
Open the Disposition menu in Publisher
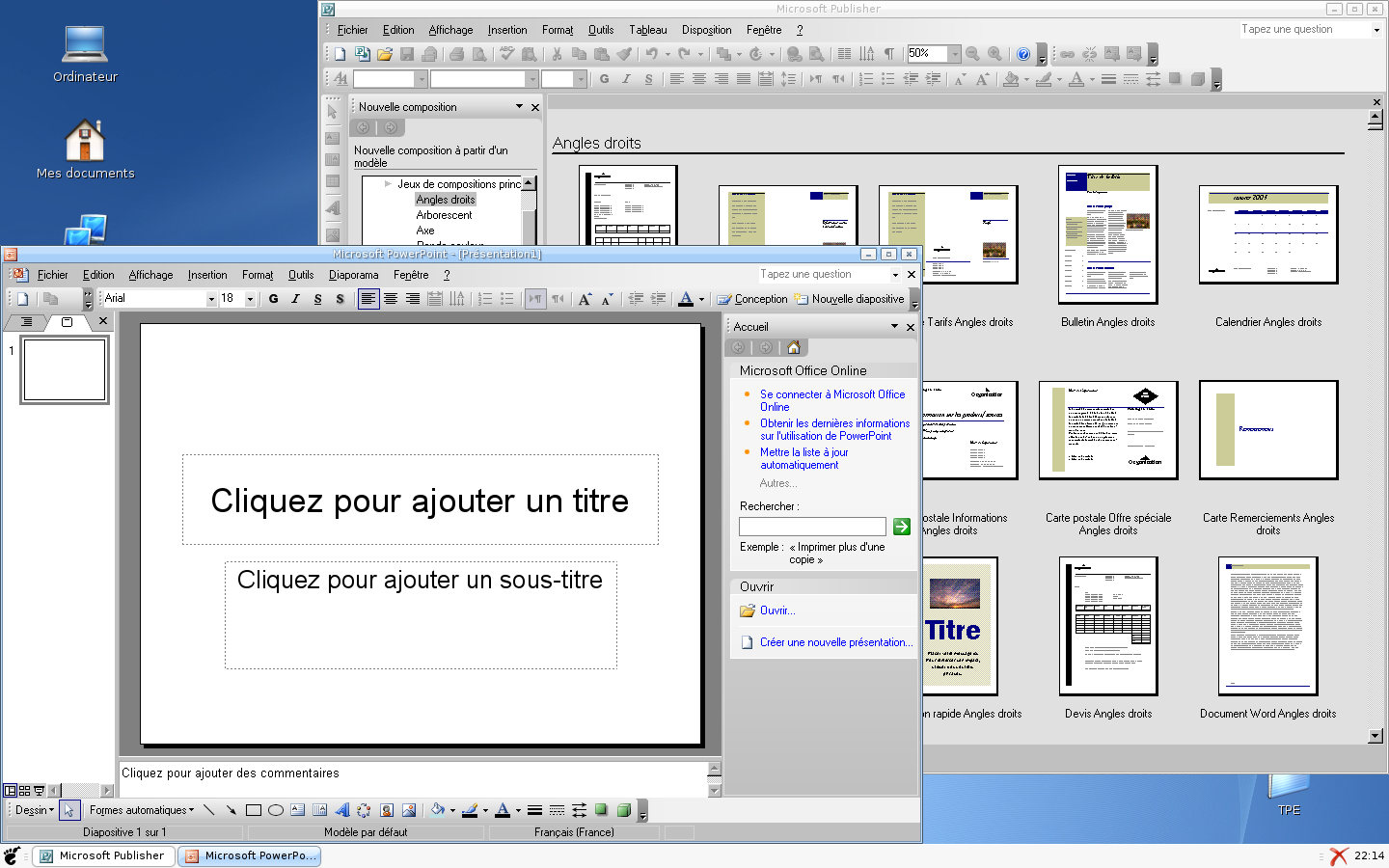[x=706, y=30]
